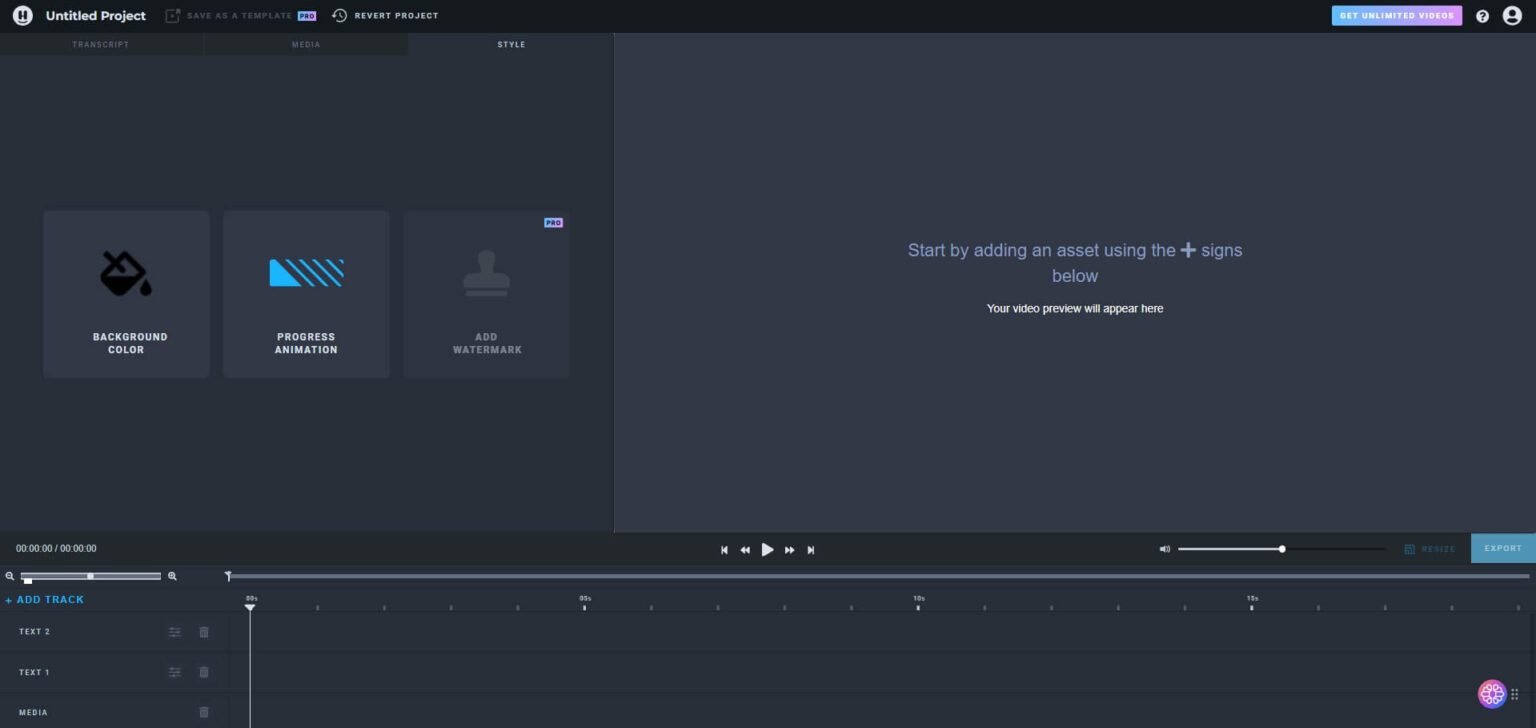Open the purple chat widget icon
The width and height of the screenshot is (1536, 728).
pyautogui.click(x=1492, y=694)
